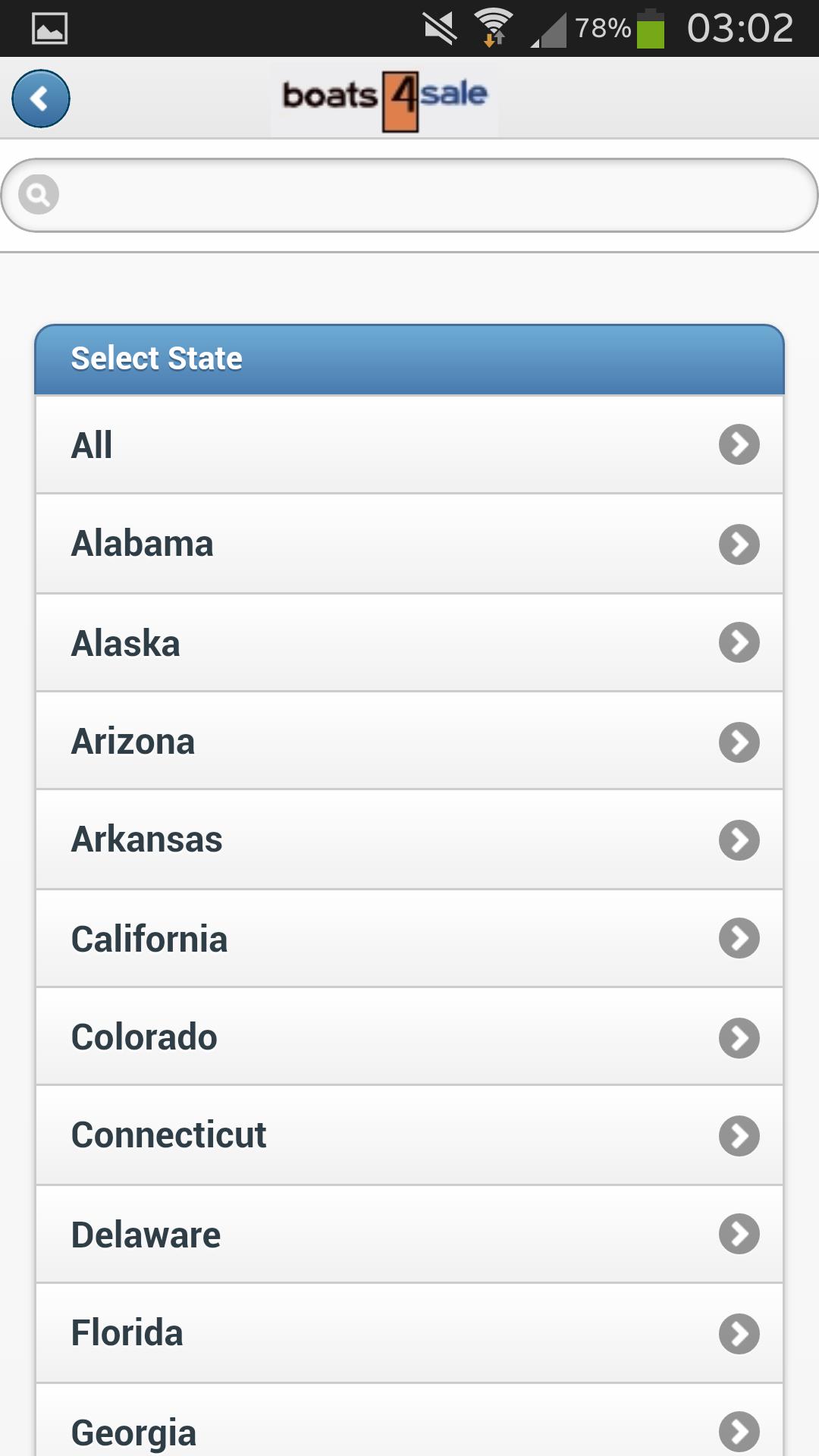Tap the blue back arrow button
This screenshot has width=819, height=1456.
pyautogui.click(x=41, y=99)
